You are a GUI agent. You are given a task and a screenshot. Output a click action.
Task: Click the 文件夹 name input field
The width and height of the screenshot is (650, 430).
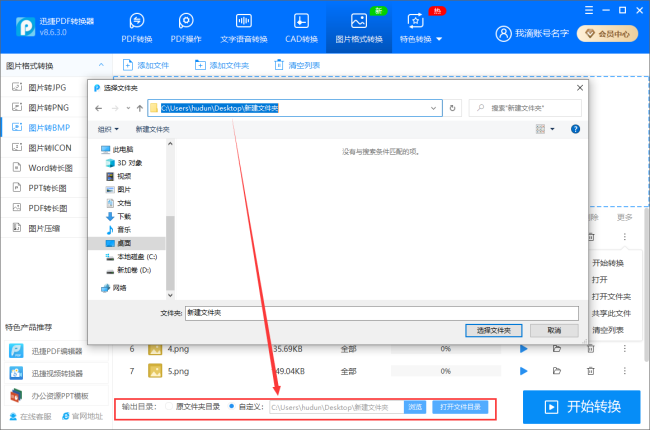pyautogui.click(x=382, y=313)
